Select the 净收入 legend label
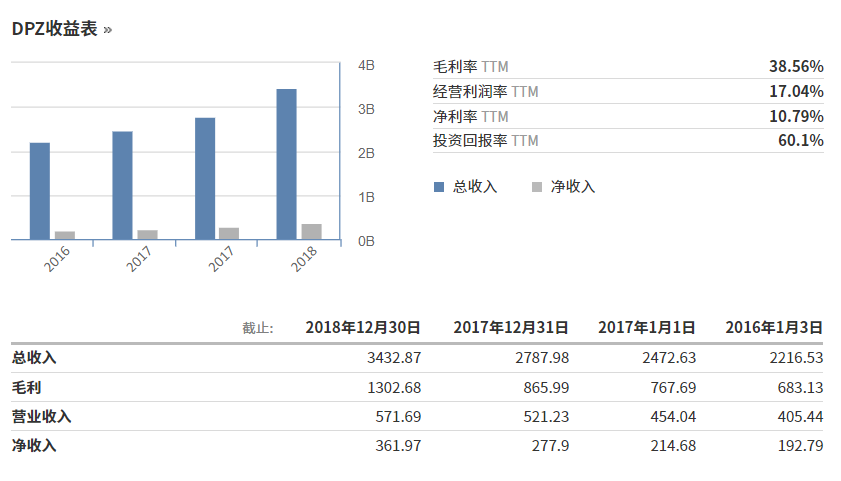Image resolution: width=841 pixels, height=481 pixels. point(573,187)
